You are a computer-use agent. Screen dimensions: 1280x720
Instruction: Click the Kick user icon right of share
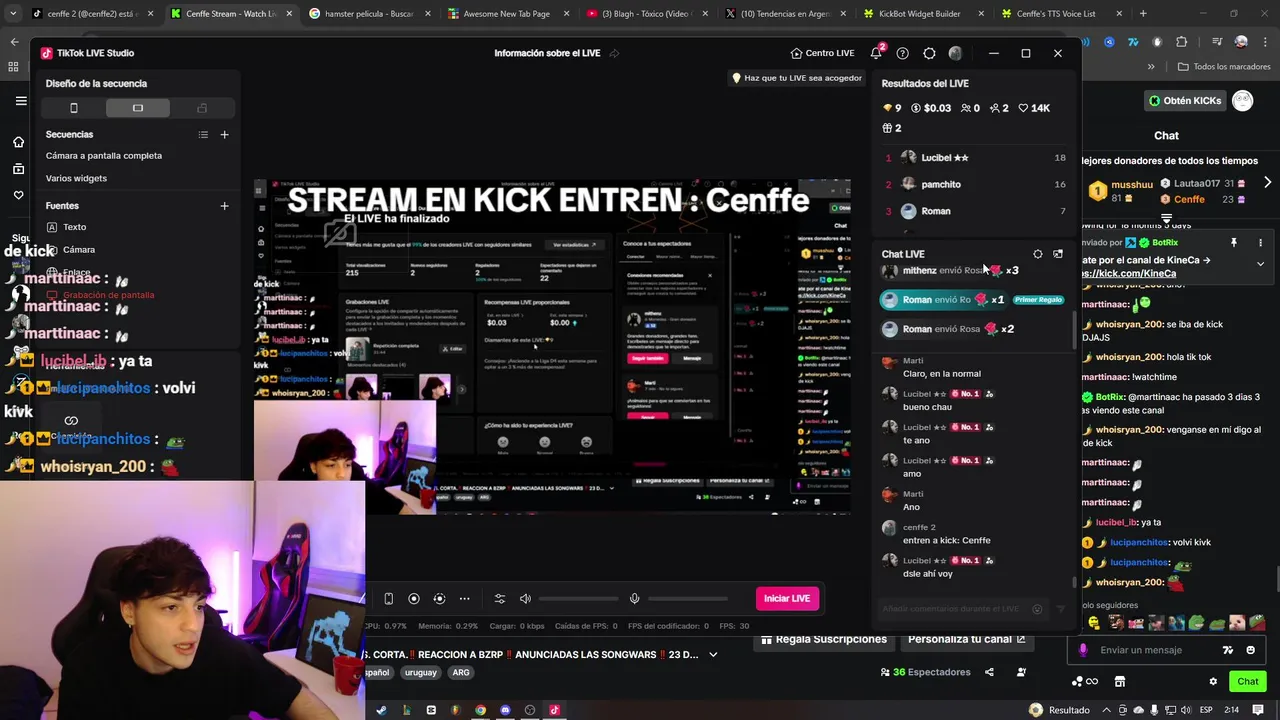tap(1021, 672)
